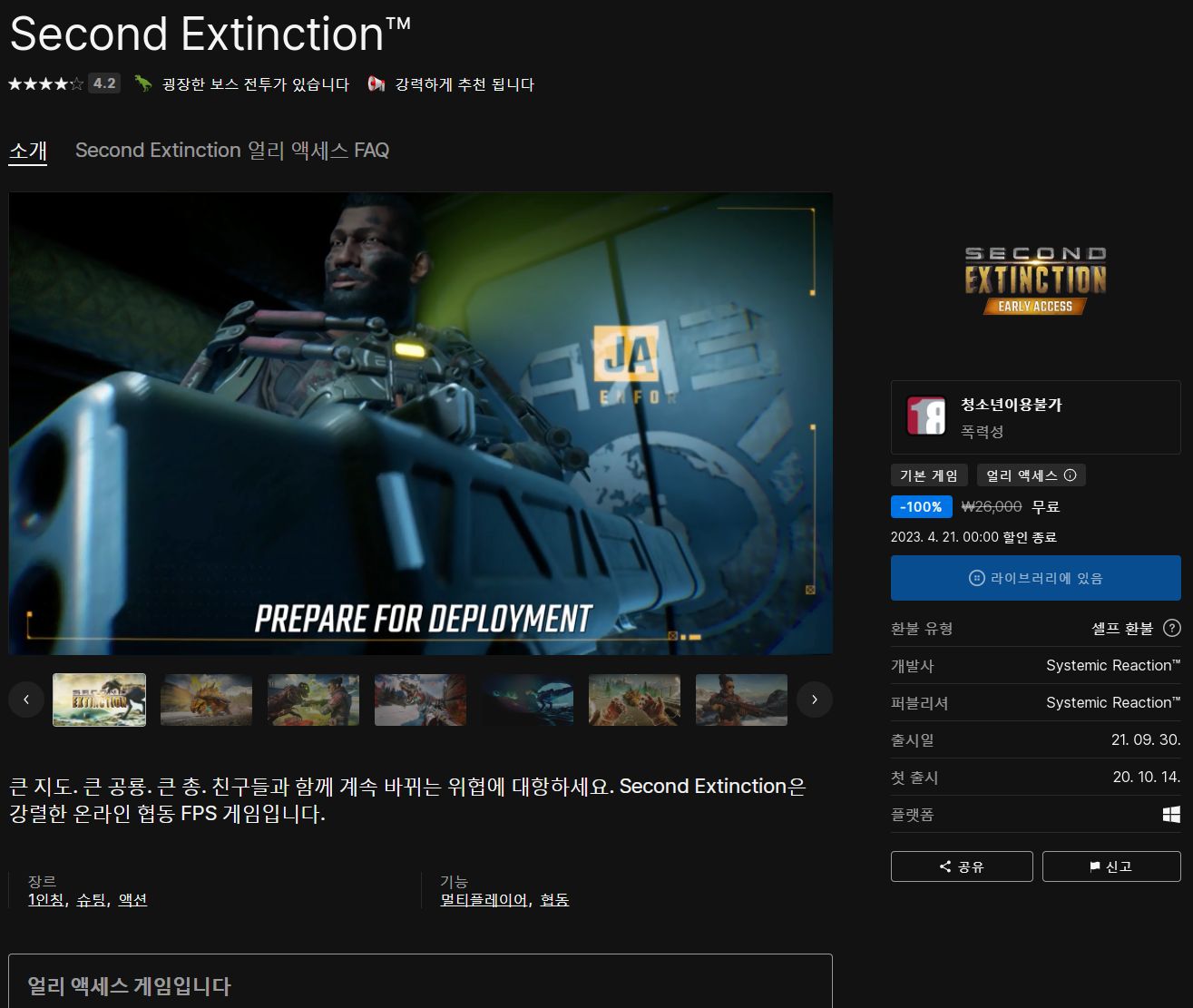
Task: Select the sixth gallery thumbnail
Action: coord(635,700)
